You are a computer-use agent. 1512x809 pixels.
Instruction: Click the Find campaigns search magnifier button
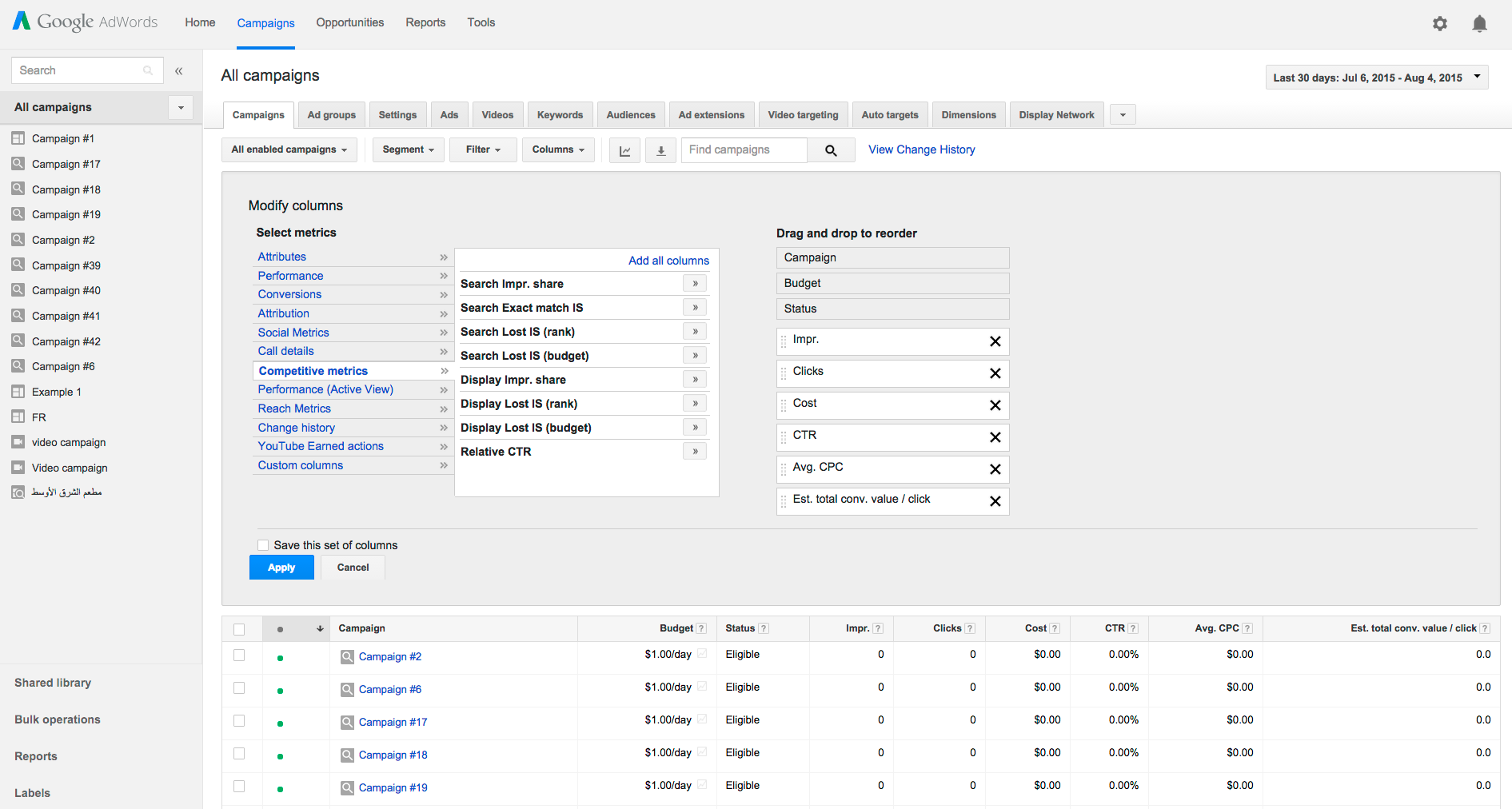pyautogui.click(x=831, y=150)
